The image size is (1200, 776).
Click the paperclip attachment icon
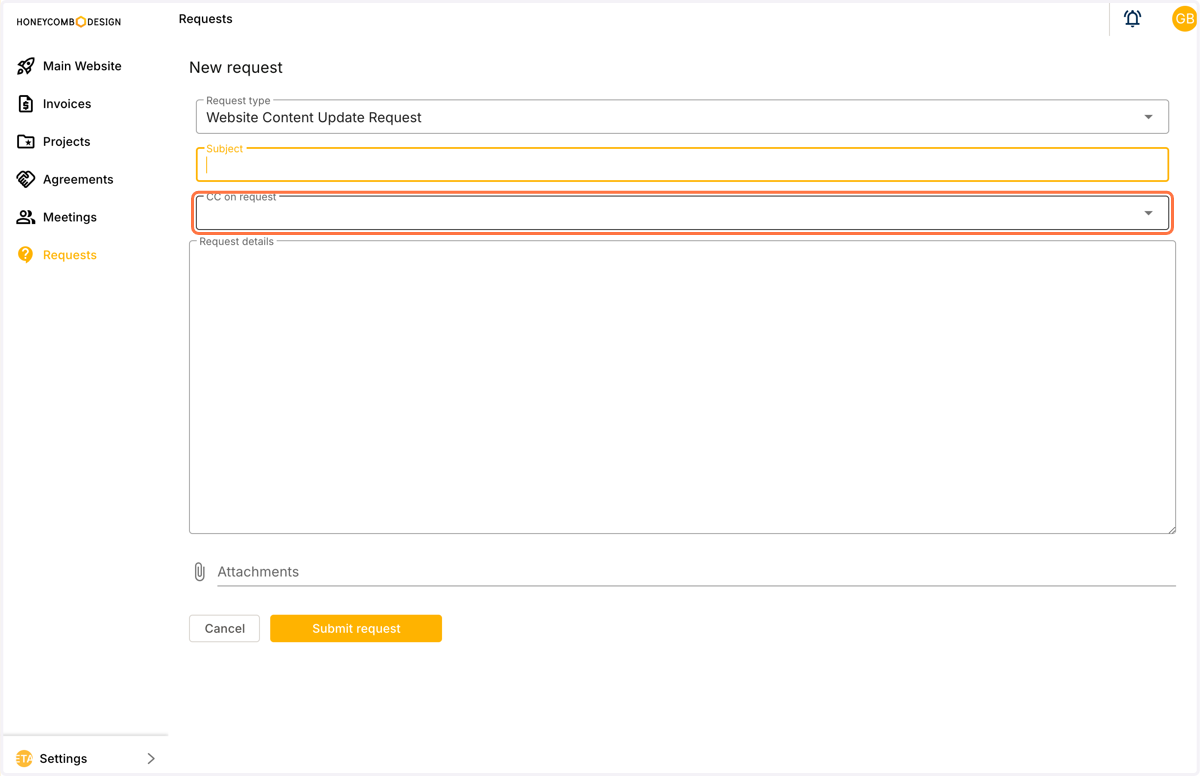coord(199,572)
